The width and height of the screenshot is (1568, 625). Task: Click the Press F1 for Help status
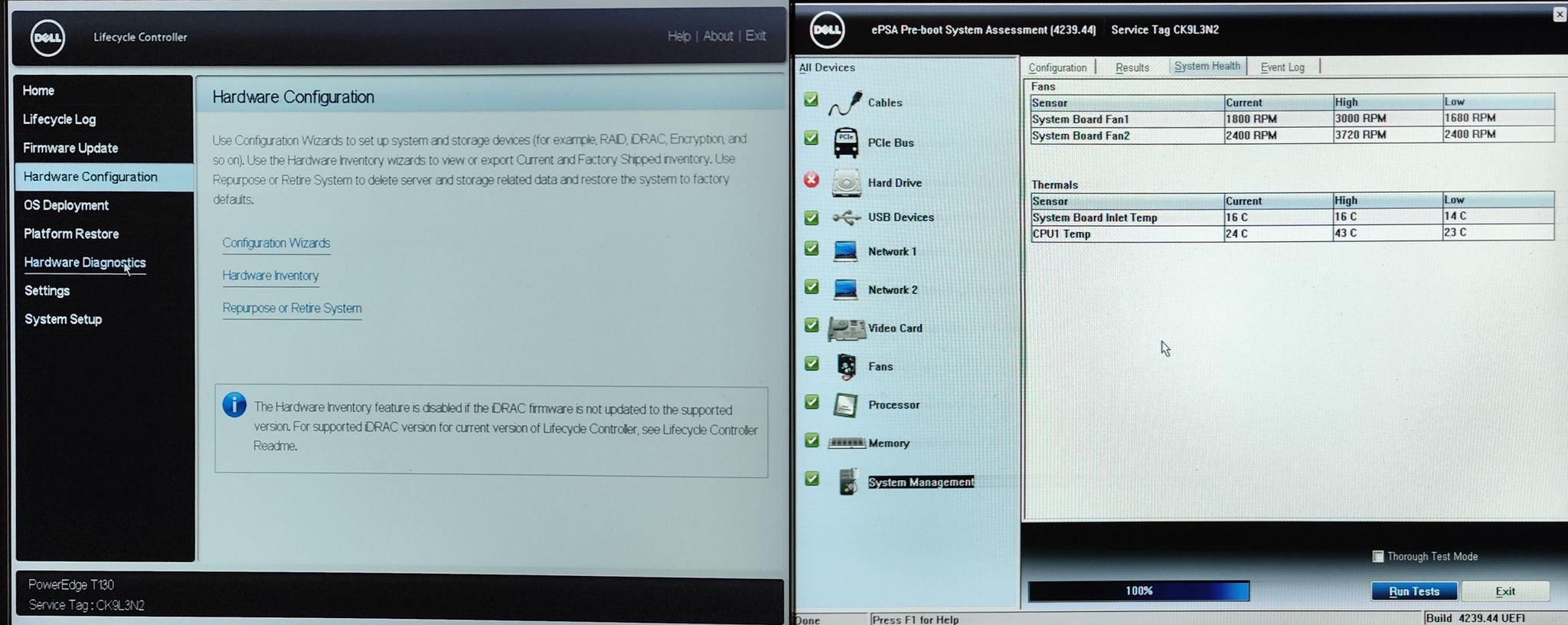(x=916, y=620)
